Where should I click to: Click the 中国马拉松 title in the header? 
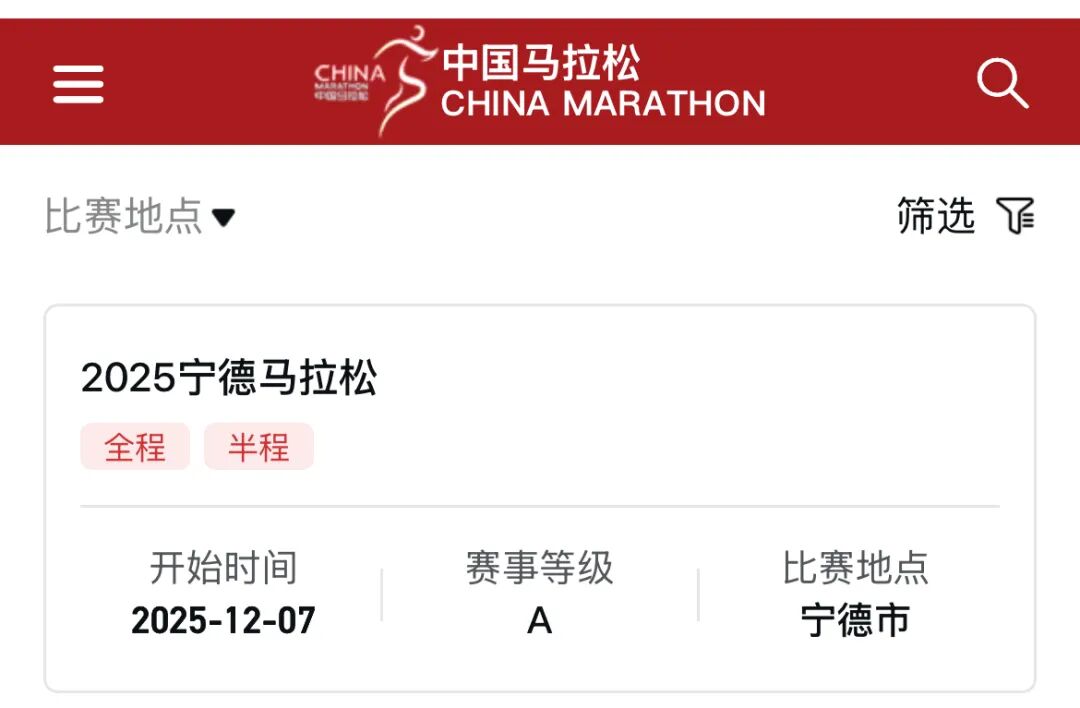(x=545, y=62)
